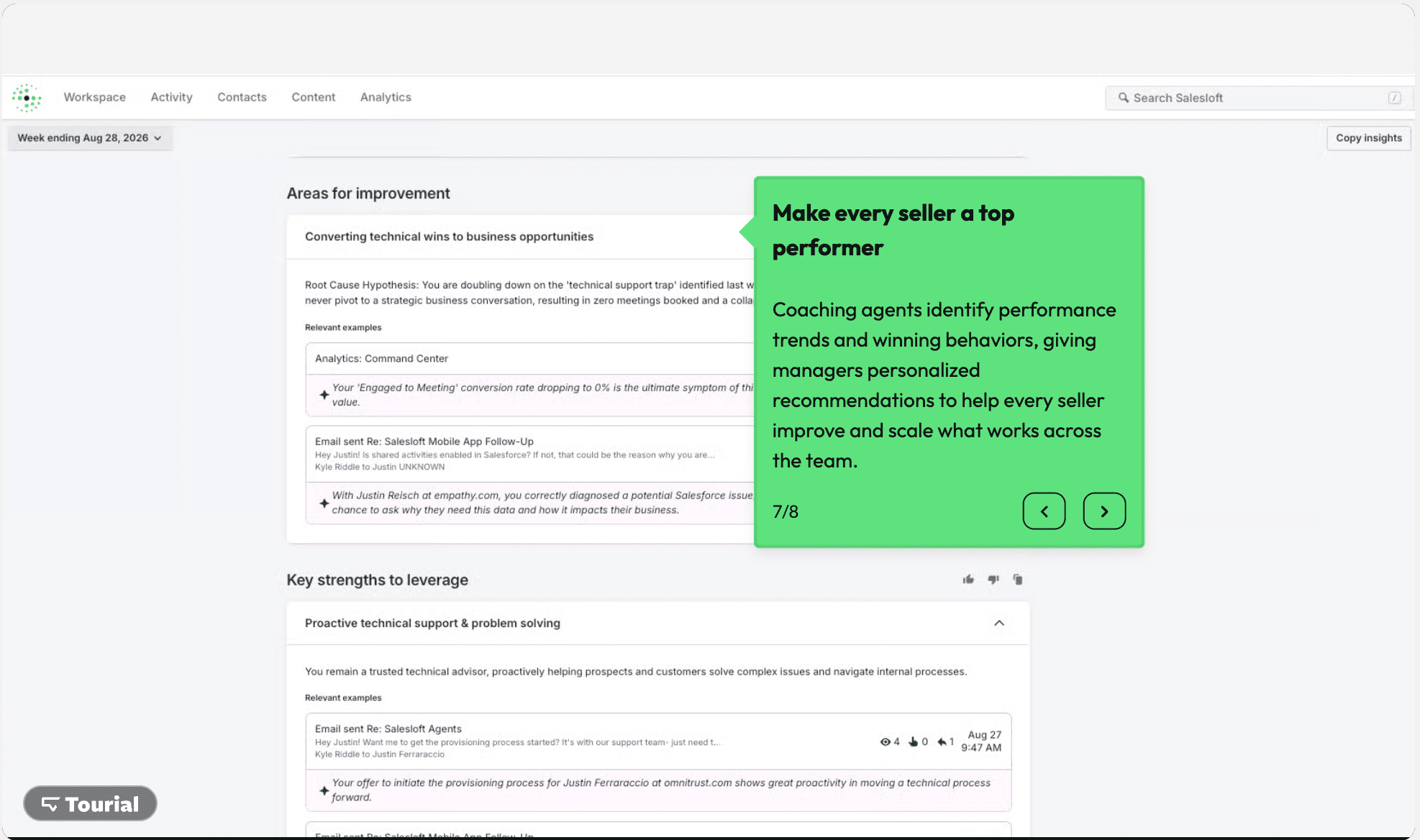Switch to Analytics
This screenshot has width=1420, height=840.
(386, 97)
